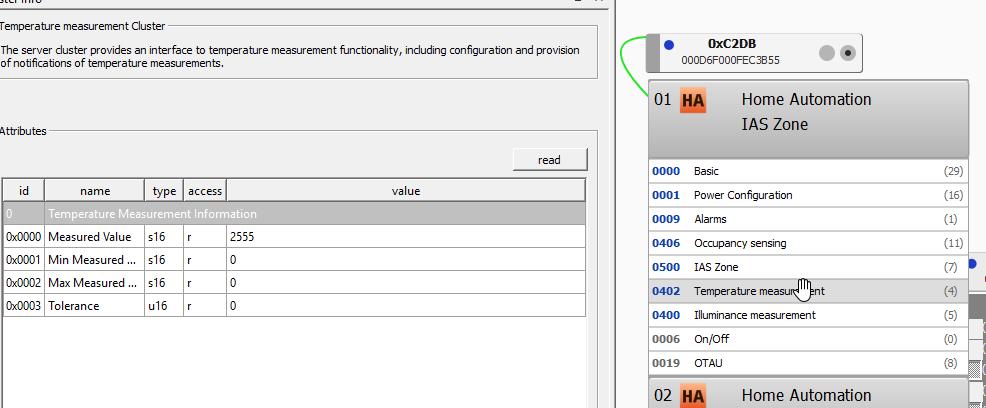Select the Tolerance attribute row

click(294, 306)
